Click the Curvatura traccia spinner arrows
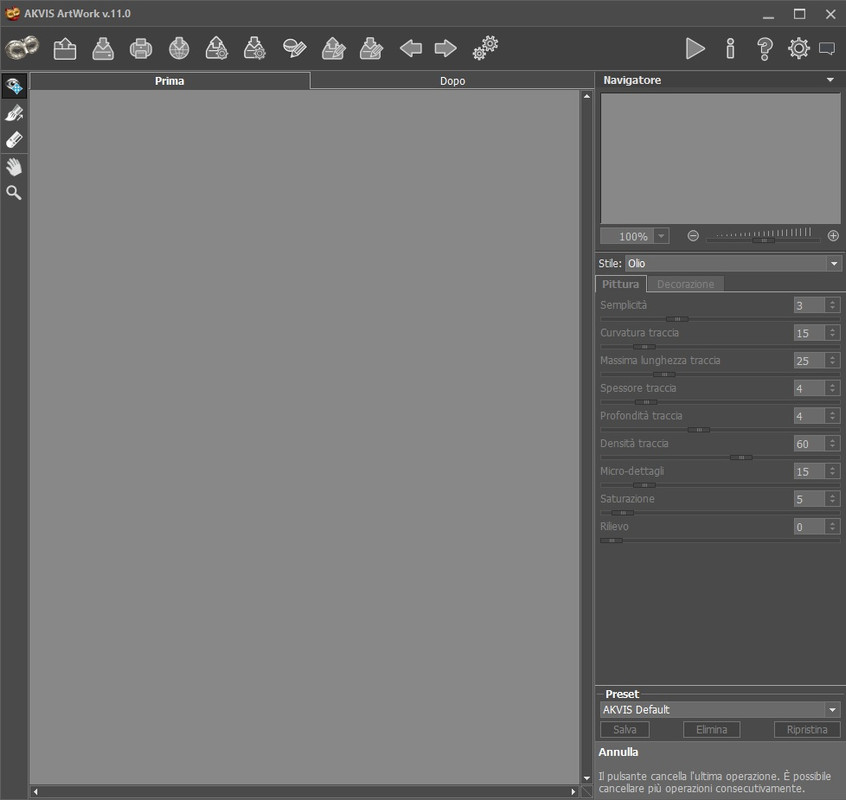 (x=833, y=333)
